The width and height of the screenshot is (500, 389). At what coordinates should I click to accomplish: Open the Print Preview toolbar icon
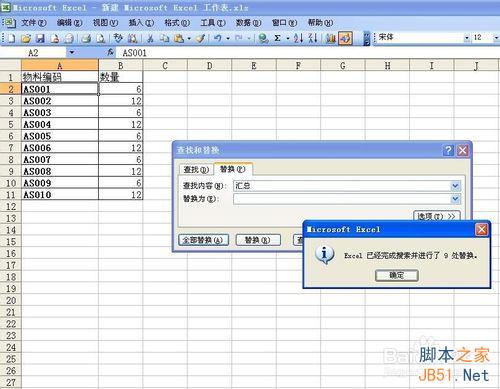[100, 38]
